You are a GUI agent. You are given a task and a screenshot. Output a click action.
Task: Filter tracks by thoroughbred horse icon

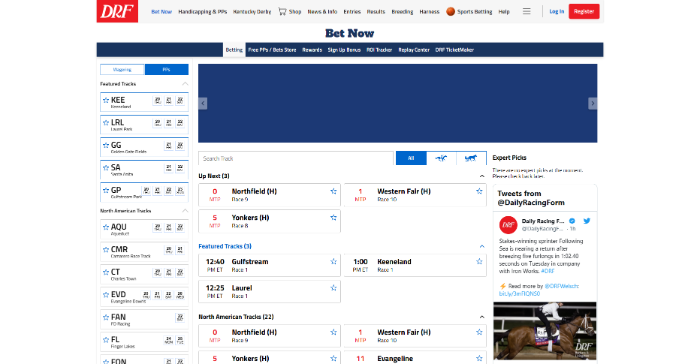(441, 158)
